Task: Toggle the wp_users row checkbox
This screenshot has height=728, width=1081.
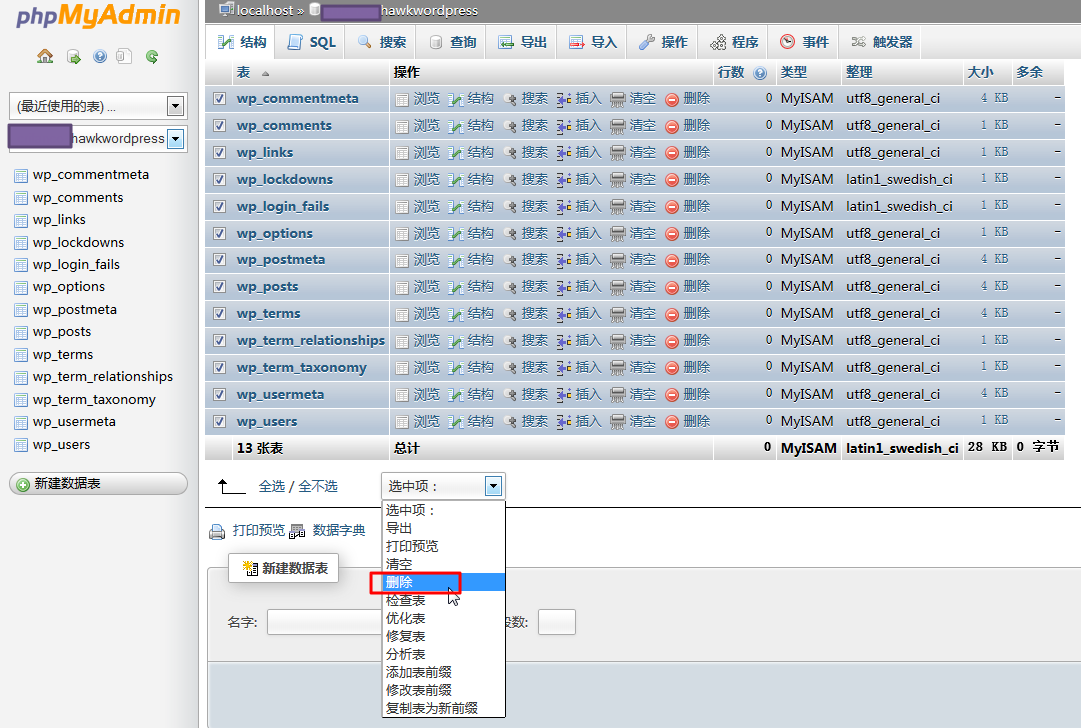Action: pyautogui.click(x=219, y=421)
